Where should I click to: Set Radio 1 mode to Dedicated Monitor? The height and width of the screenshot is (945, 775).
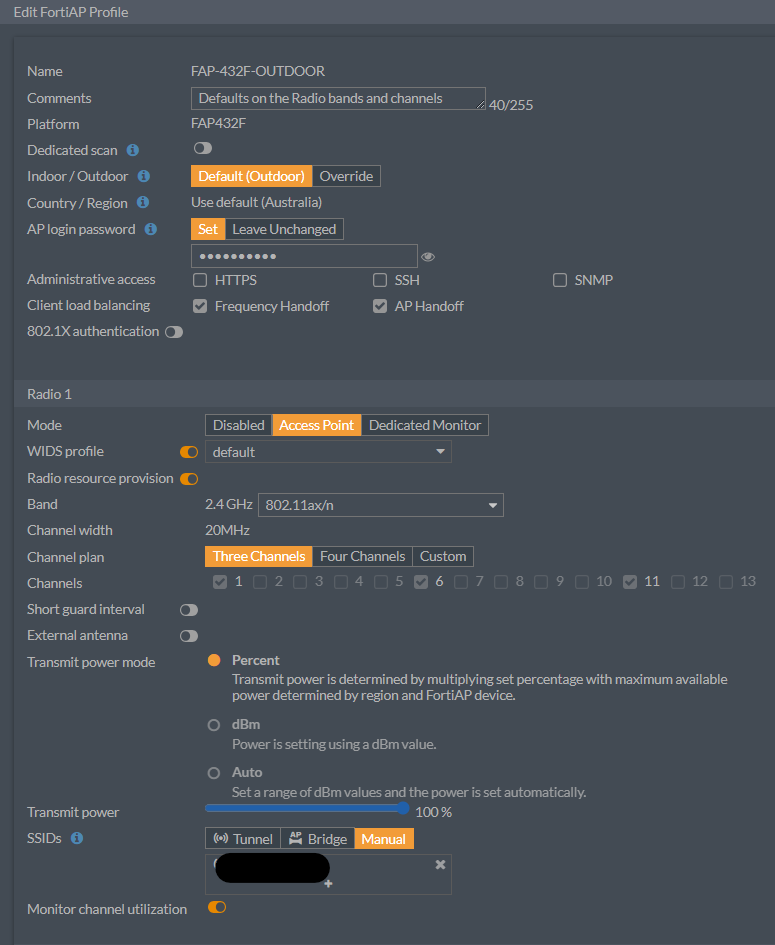pyautogui.click(x=425, y=425)
